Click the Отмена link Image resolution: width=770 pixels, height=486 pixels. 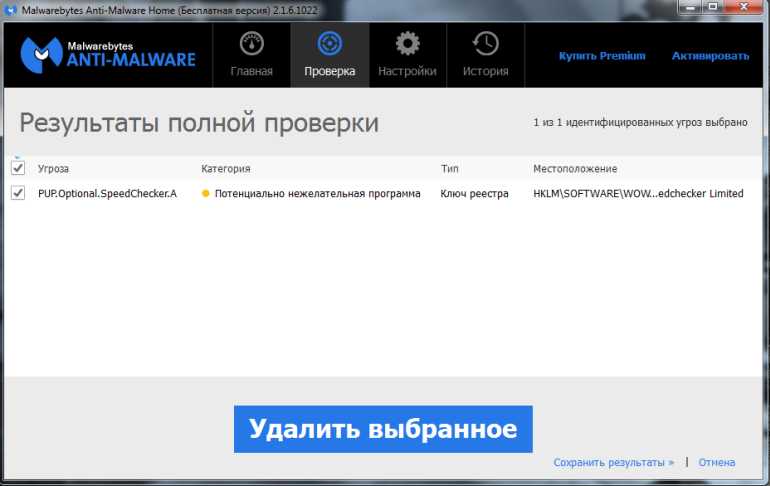[717, 462]
